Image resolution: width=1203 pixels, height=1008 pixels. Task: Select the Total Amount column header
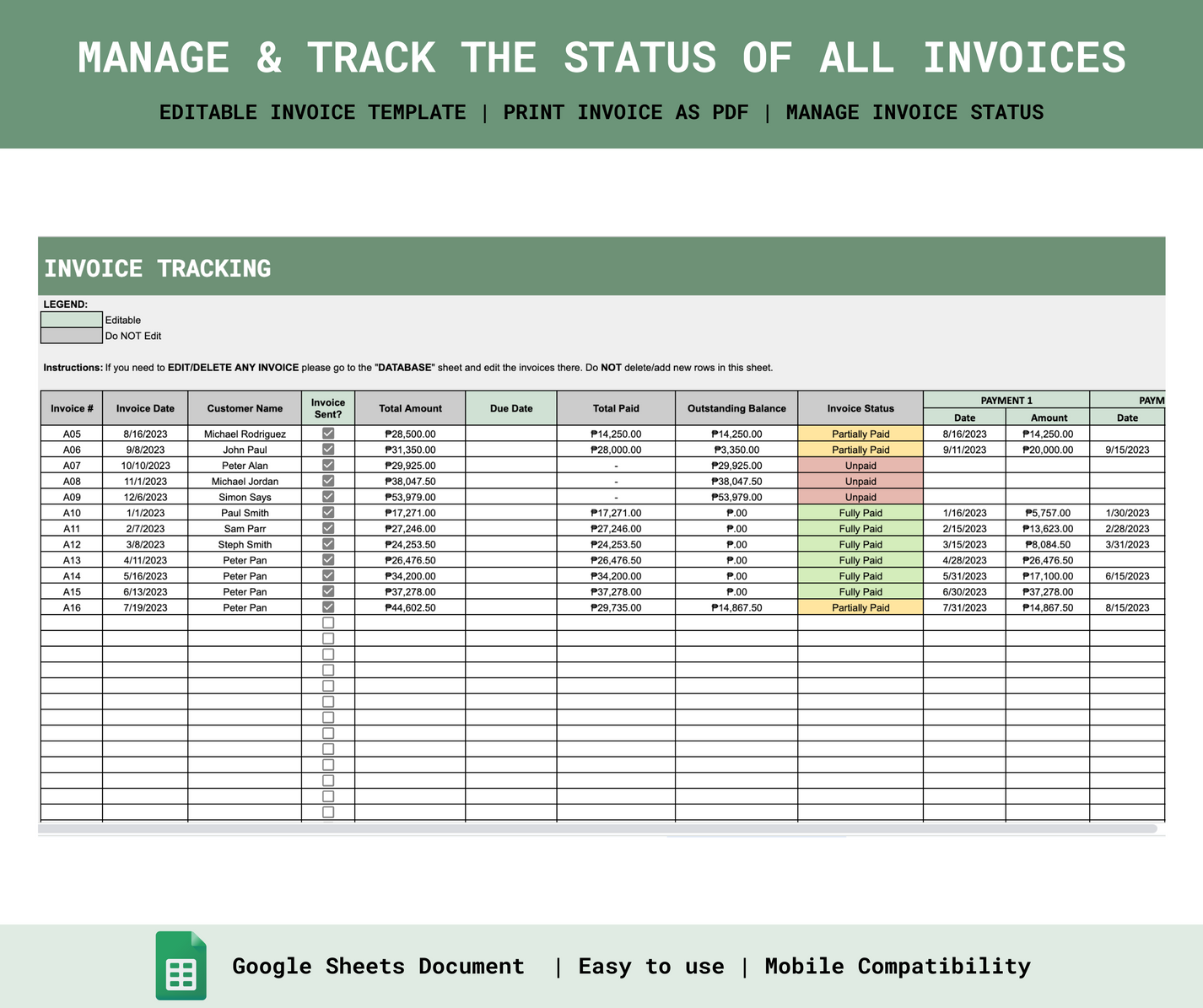[x=410, y=407]
